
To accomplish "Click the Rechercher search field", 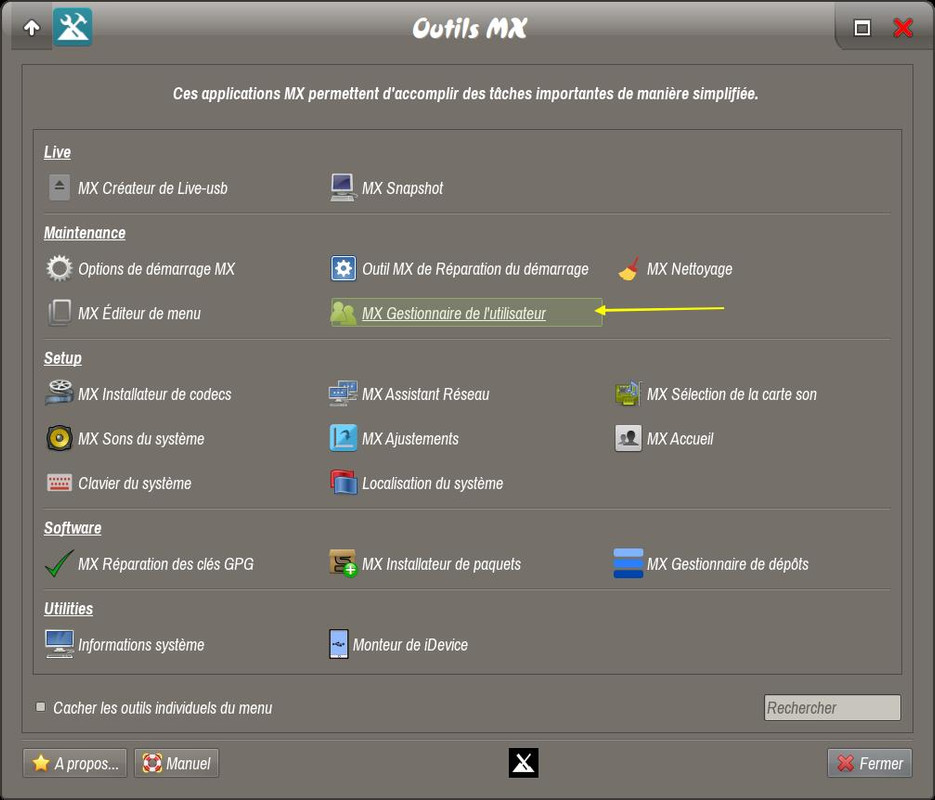I will (x=832, y=708).
